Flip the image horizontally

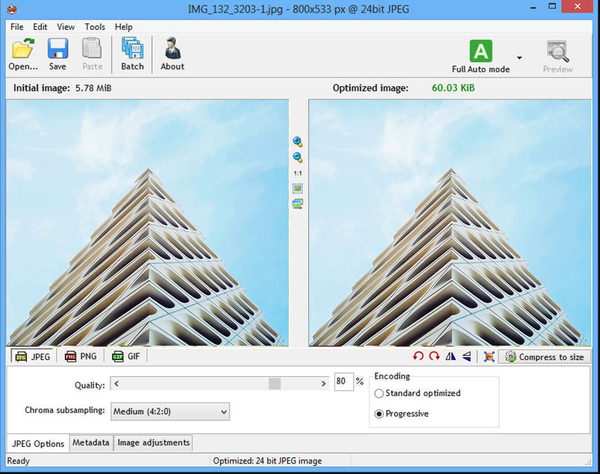(451, 356)
